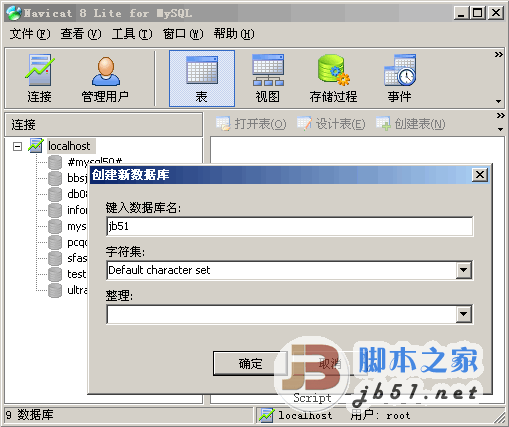Viewport: 509px width, 427px height.
Task: Minimize the Navicat window
Action: [461, 13]
